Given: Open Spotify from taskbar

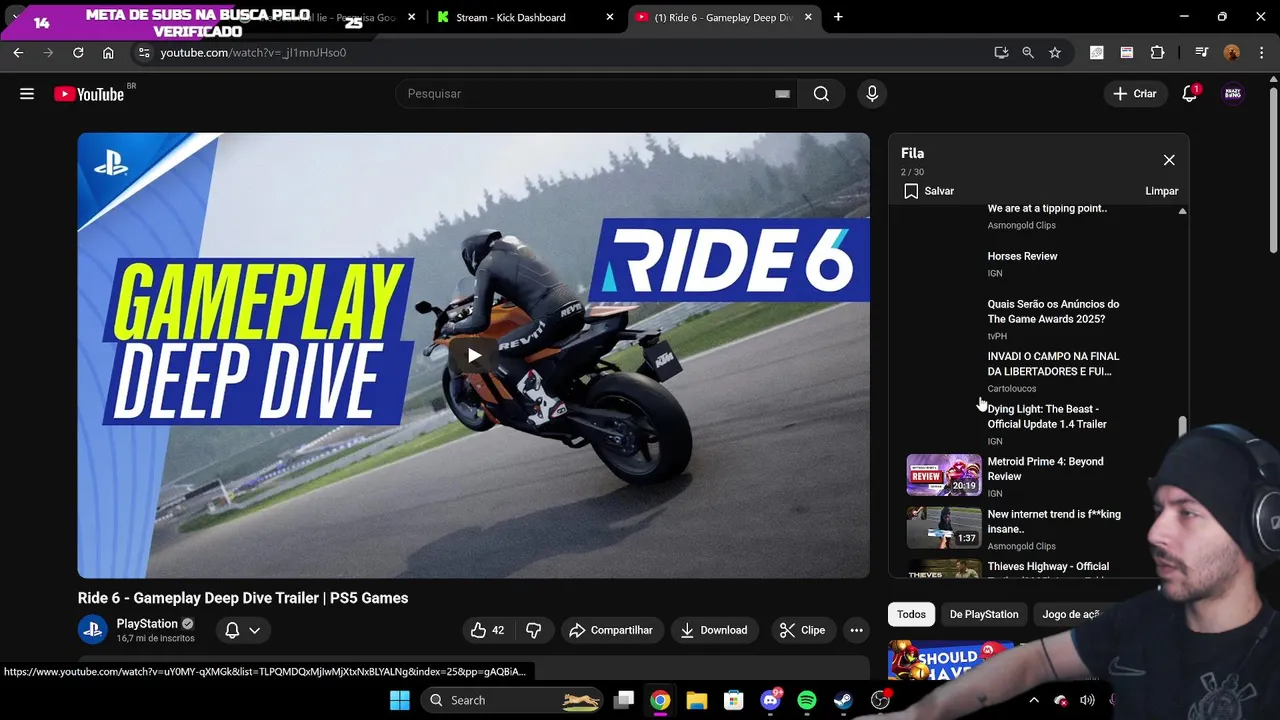Looking at the screenshot, I should pyautogui.click(x=807, y=700).
